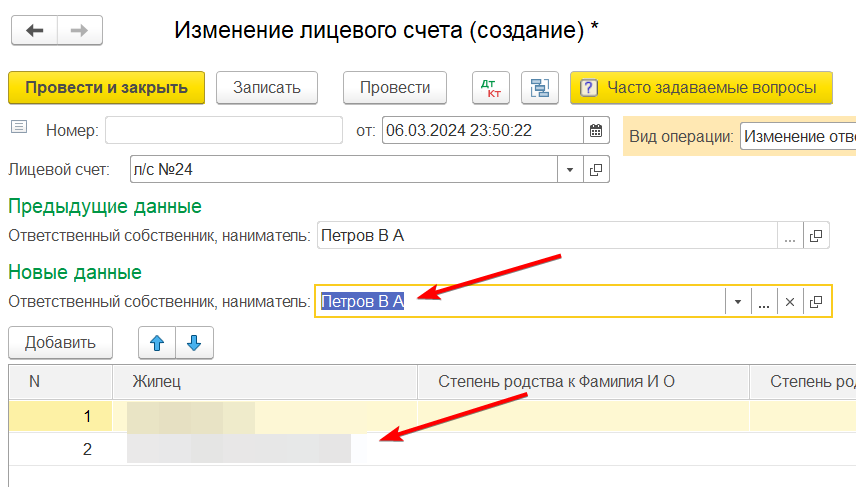Click the previous owner field Петров В А

(x=547, y=235)
